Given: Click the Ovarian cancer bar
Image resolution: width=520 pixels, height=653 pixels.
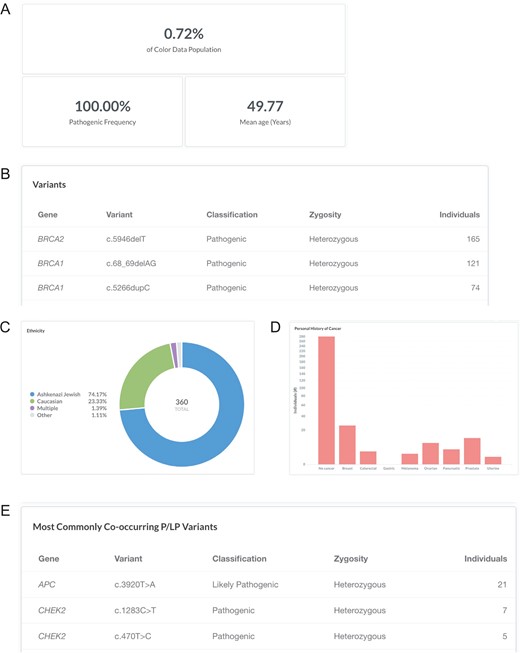Looking at the screenshot, I should (x=430, y=453).
